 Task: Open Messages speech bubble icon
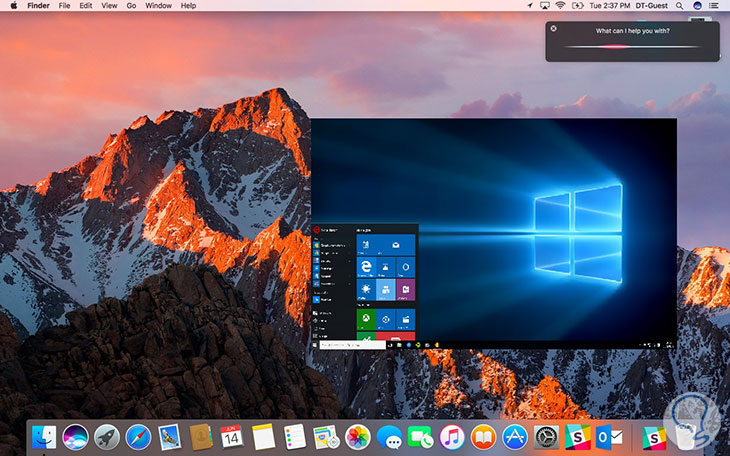389,437
